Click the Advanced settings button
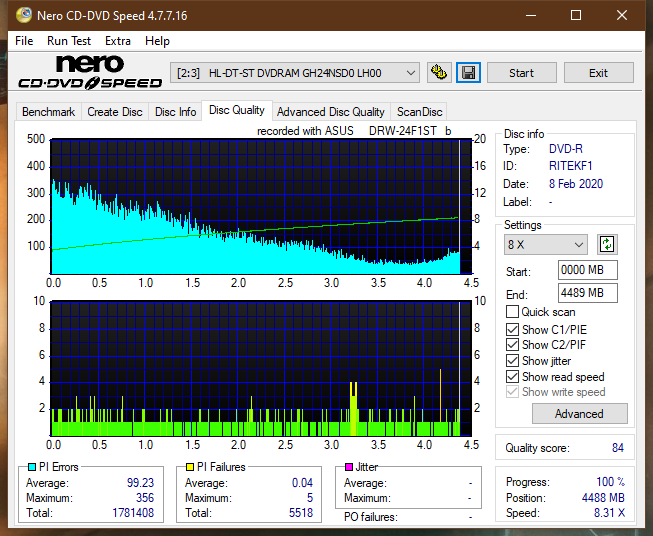 [x=579, y=414]
